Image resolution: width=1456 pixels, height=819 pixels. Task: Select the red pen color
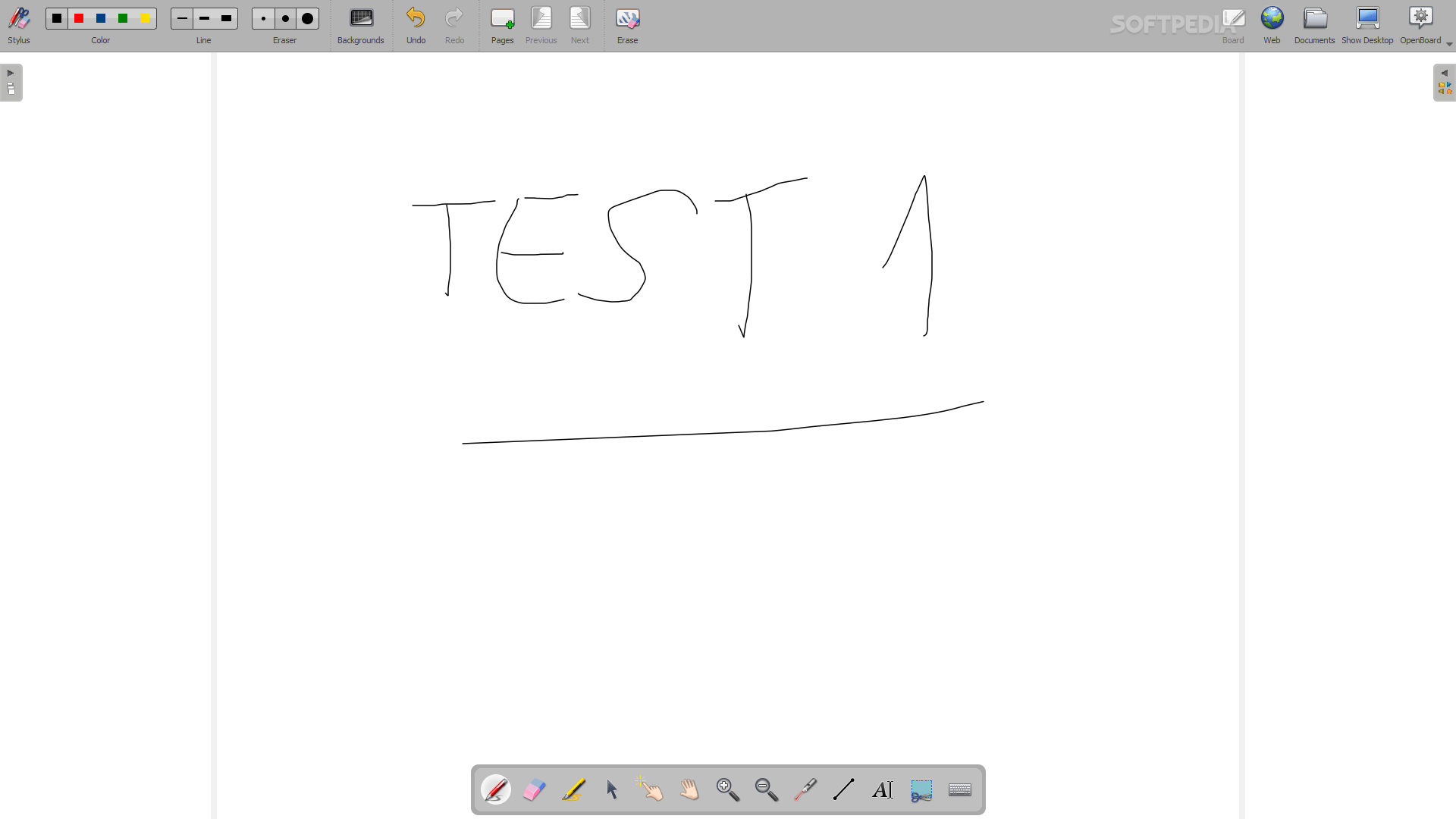[78, 18]
